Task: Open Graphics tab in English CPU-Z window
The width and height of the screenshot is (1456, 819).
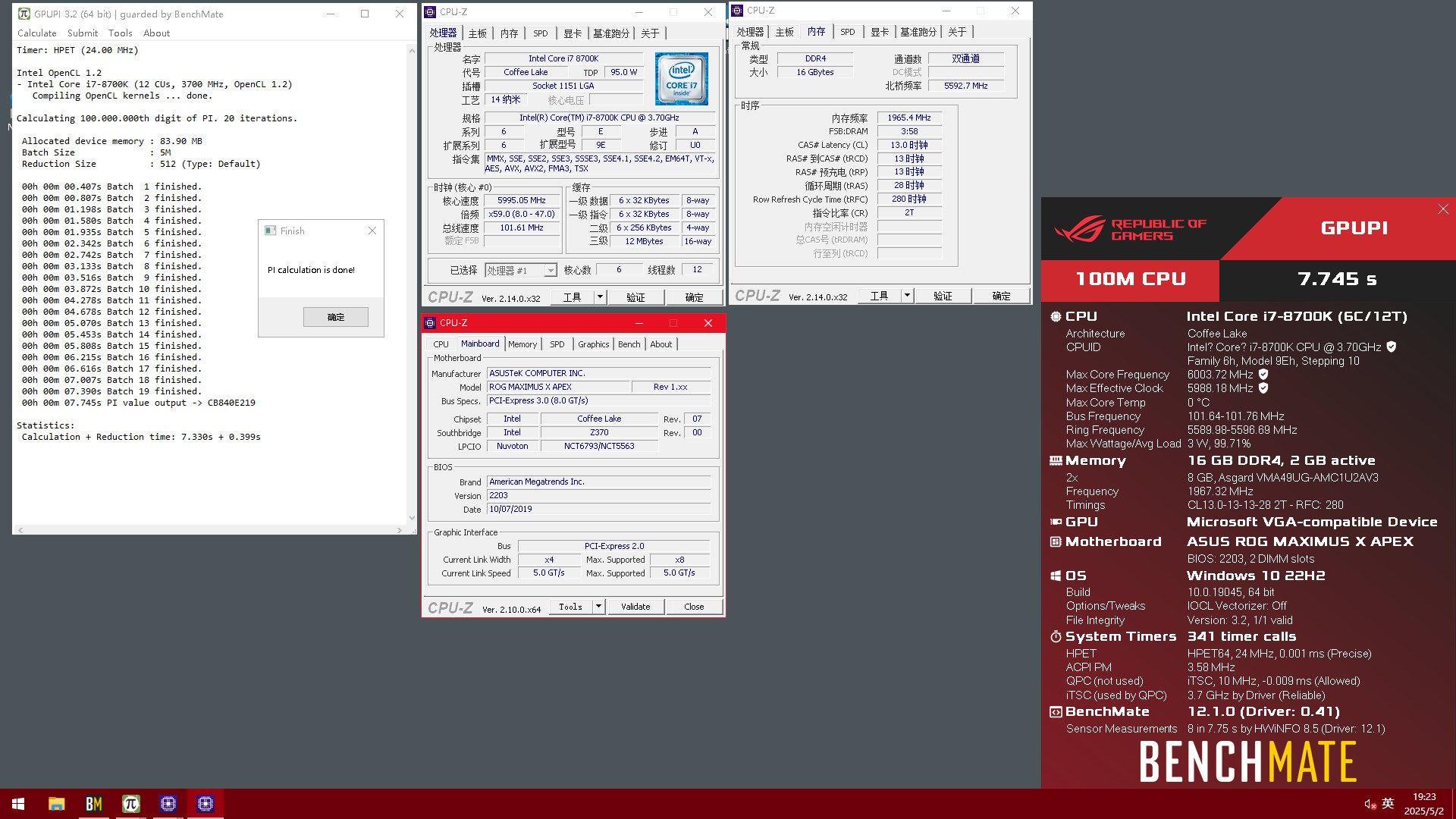Action: [593, 344]
